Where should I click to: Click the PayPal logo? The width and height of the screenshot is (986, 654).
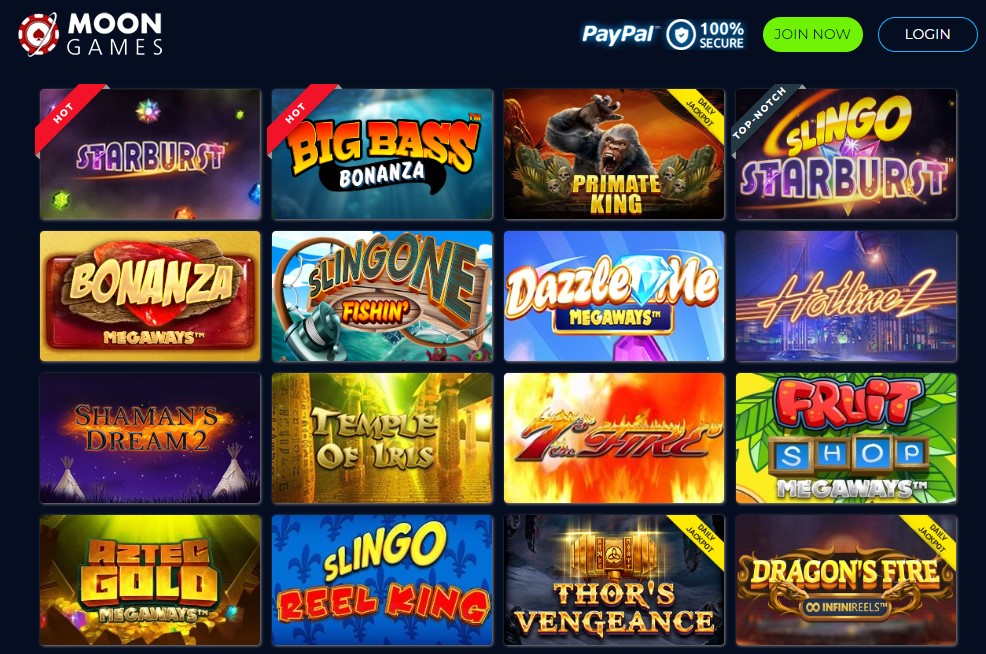coord(619,34)
